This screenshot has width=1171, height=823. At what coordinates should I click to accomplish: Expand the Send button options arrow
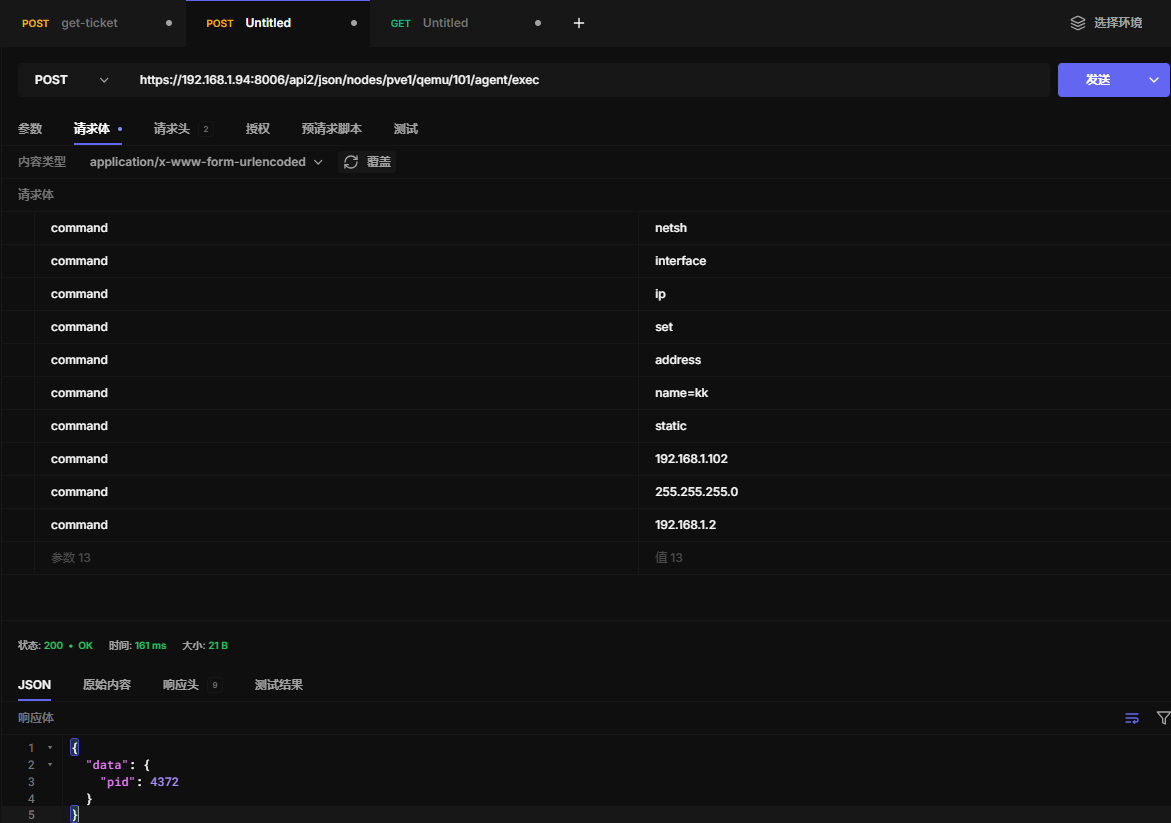click(x=1154, y=80)
